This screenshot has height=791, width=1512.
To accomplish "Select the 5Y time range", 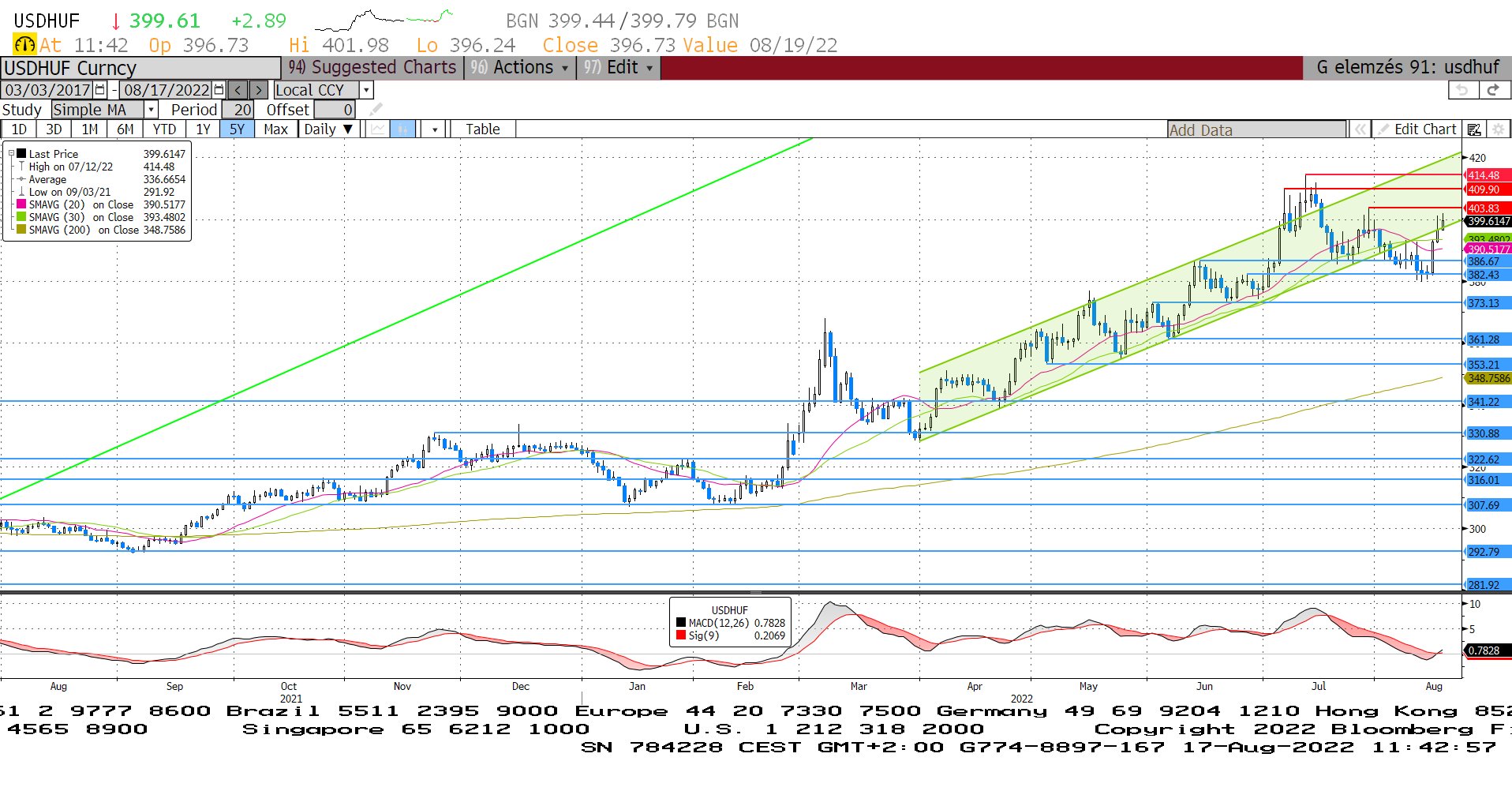I will click(238, 129).
